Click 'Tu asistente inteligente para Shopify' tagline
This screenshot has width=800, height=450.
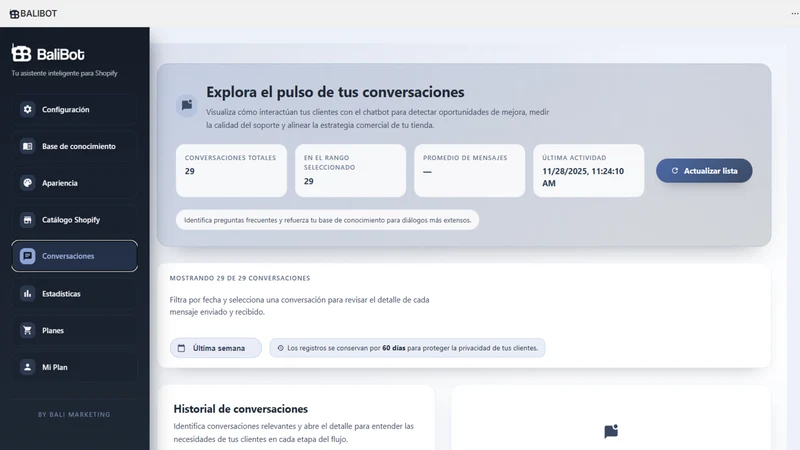pyautogui.click(x=64, y=73)
